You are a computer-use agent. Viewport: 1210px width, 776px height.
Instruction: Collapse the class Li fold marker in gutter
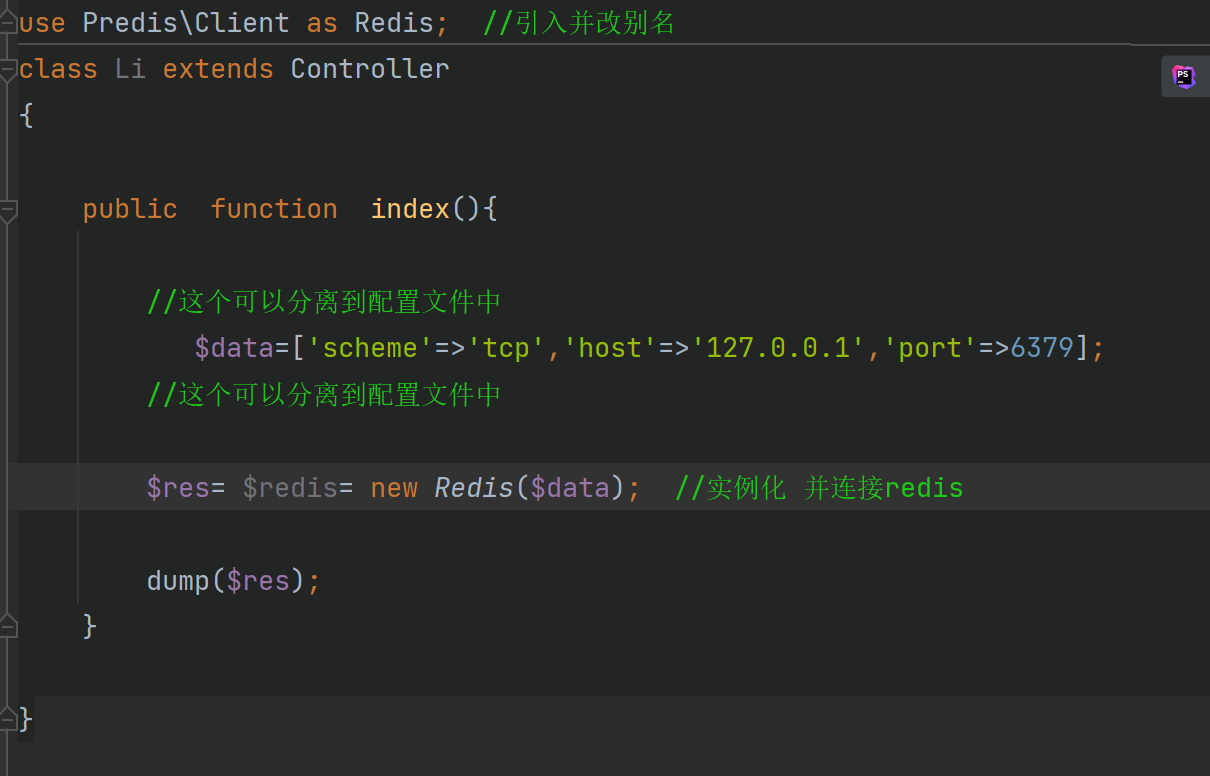(8, 70)
